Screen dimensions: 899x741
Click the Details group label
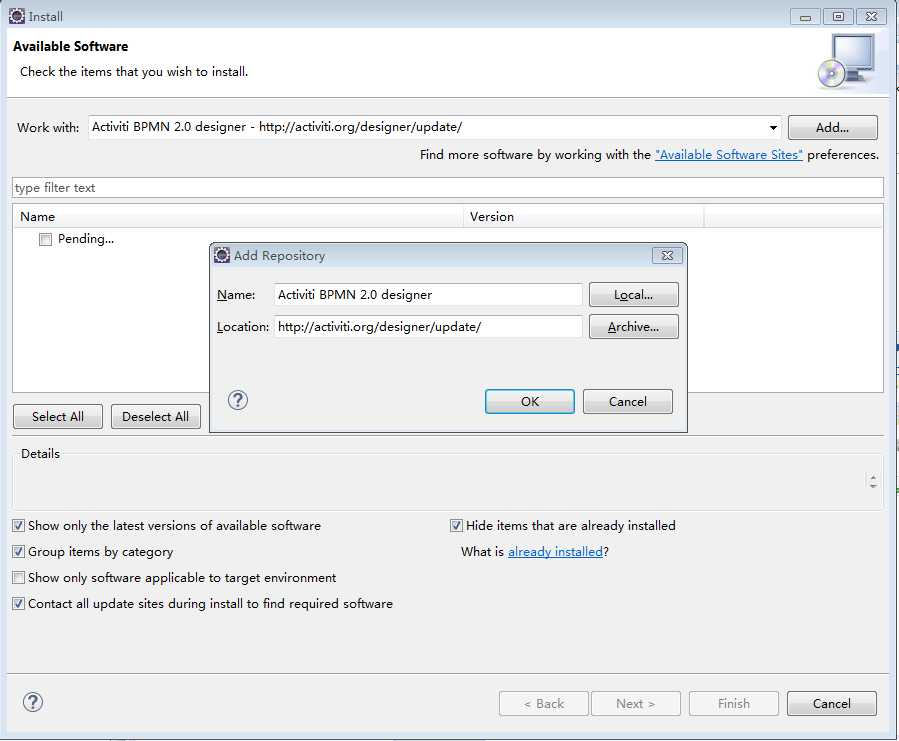tap(40, 454)
